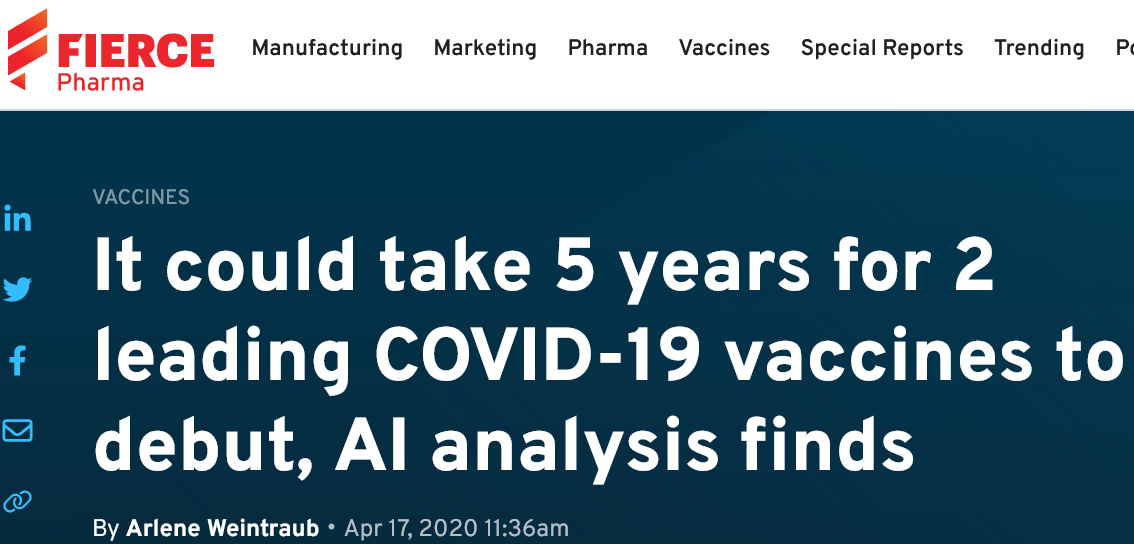The image size is (1134, 544).
Task: Open Vaccines in the navigation bar
Action: pyautogui.click(x=724, y=48)
